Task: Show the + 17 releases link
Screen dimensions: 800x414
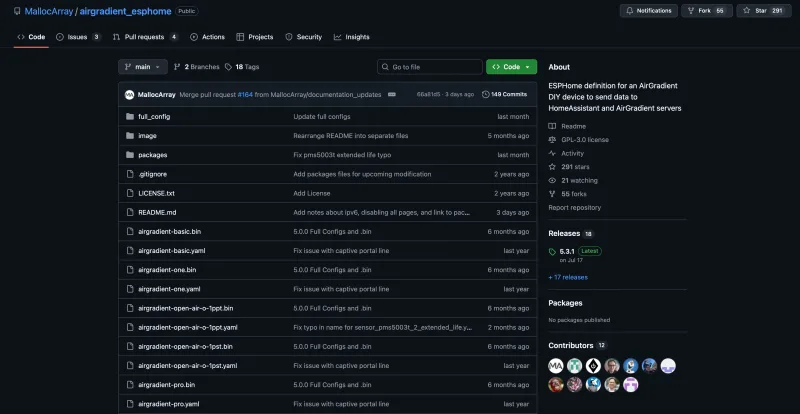Action: tap(568, 277)
